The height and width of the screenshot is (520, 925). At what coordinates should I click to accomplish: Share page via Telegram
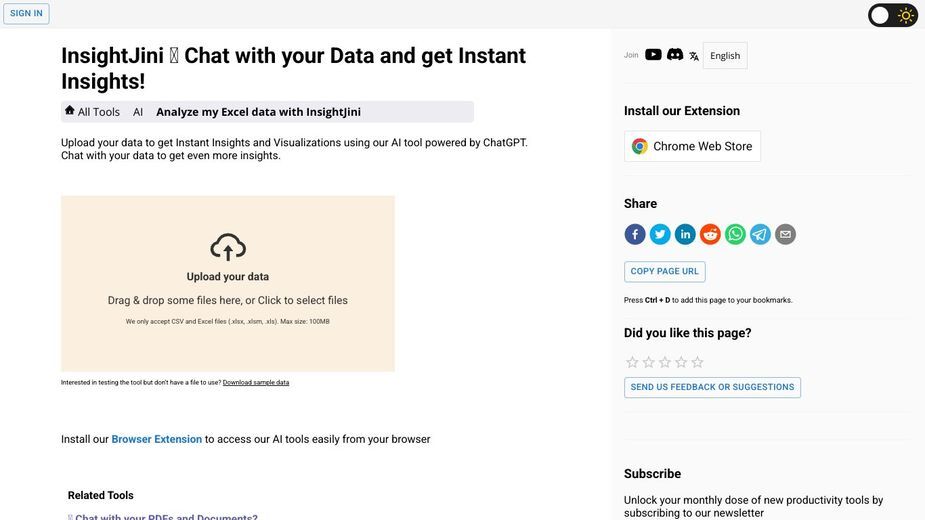tap(760, 234)
